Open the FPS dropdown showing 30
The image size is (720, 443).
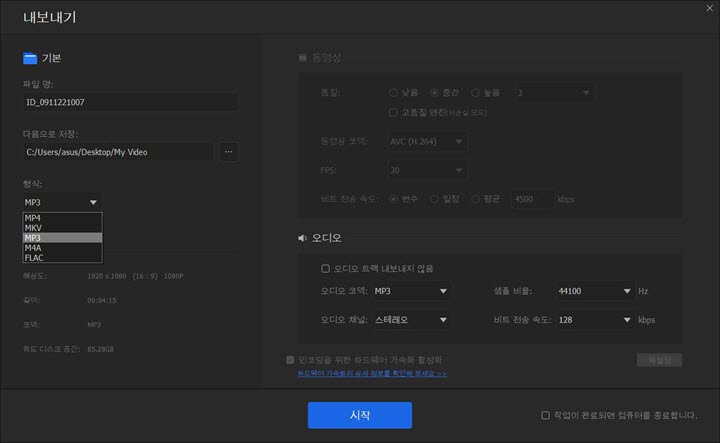pos(427,170)
